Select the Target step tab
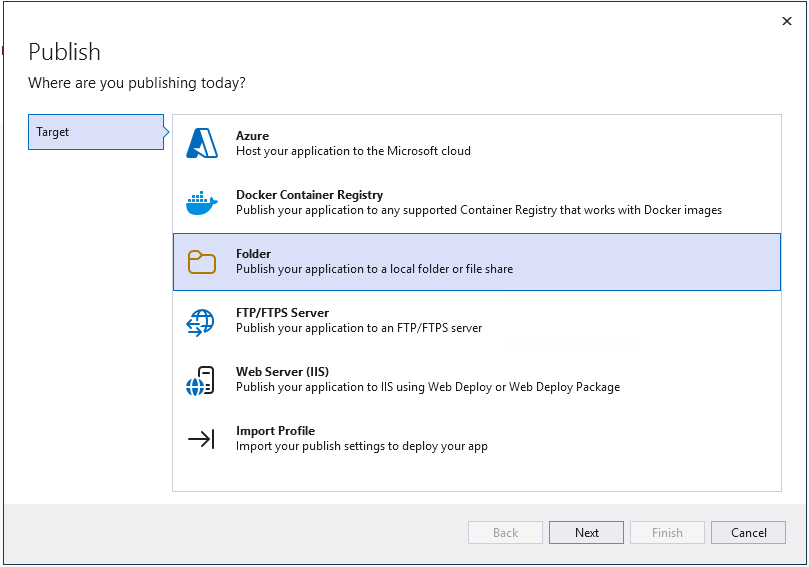 pyautogui.click(x=95, y=132)
